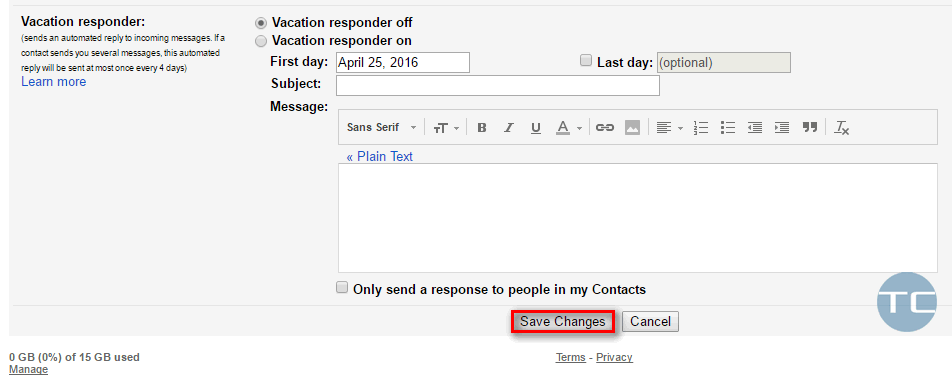
Task: Open the Sans Serif font dropdown
Action: click(x=382, y=127)
